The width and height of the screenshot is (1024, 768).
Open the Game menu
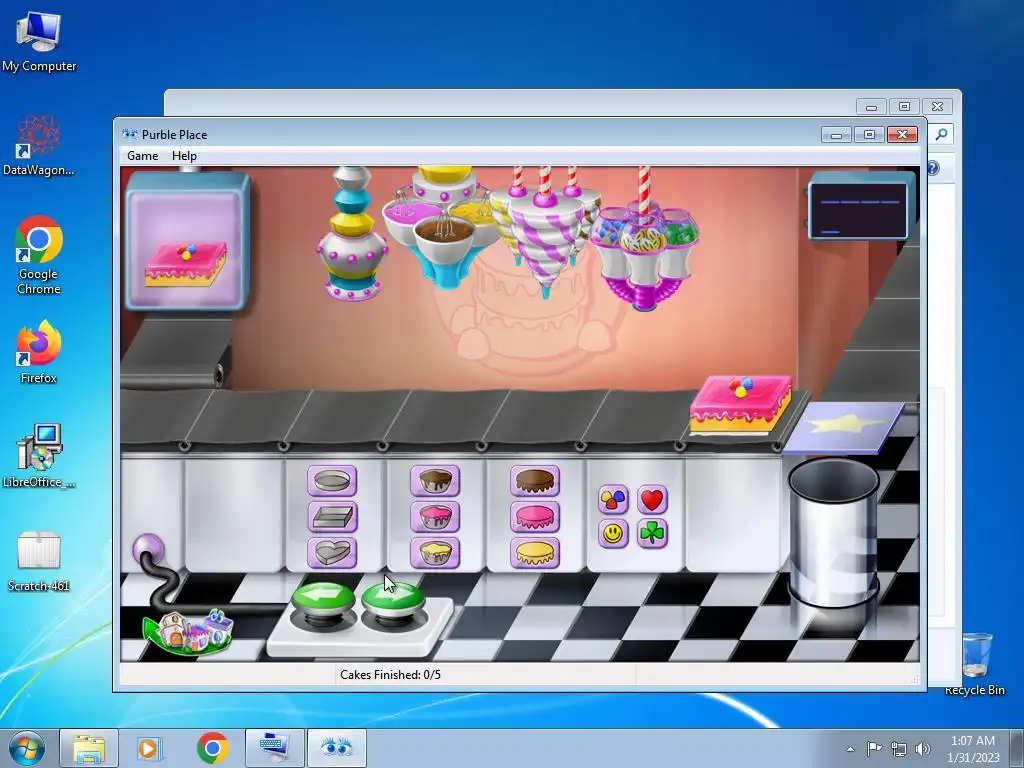tap(142, 155)
